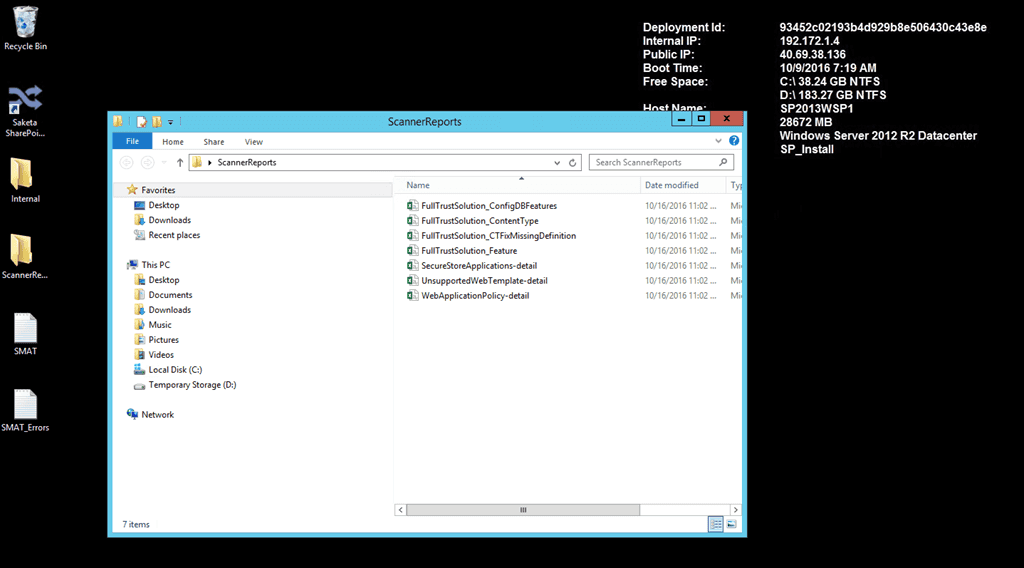
Task: Open Downloads under Favorites
Action: [x=169, y=220]
